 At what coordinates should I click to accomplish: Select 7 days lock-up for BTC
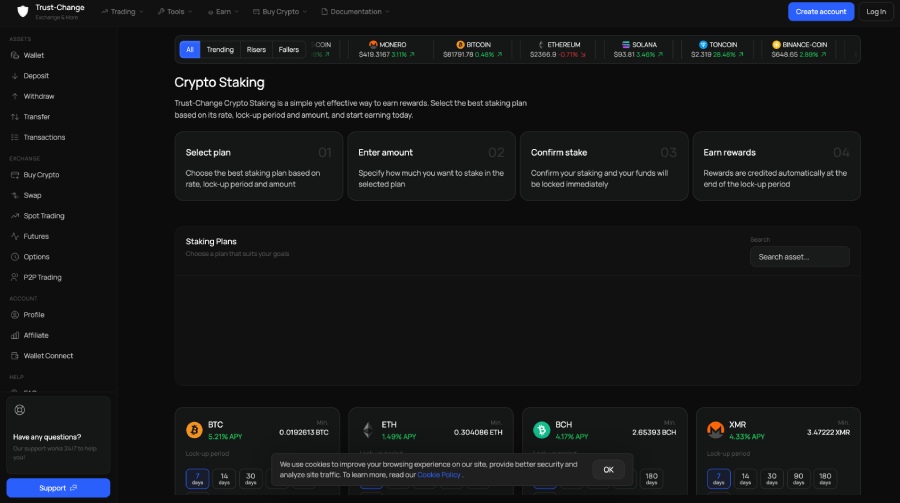pyautogui.click(x=197, y=478)
